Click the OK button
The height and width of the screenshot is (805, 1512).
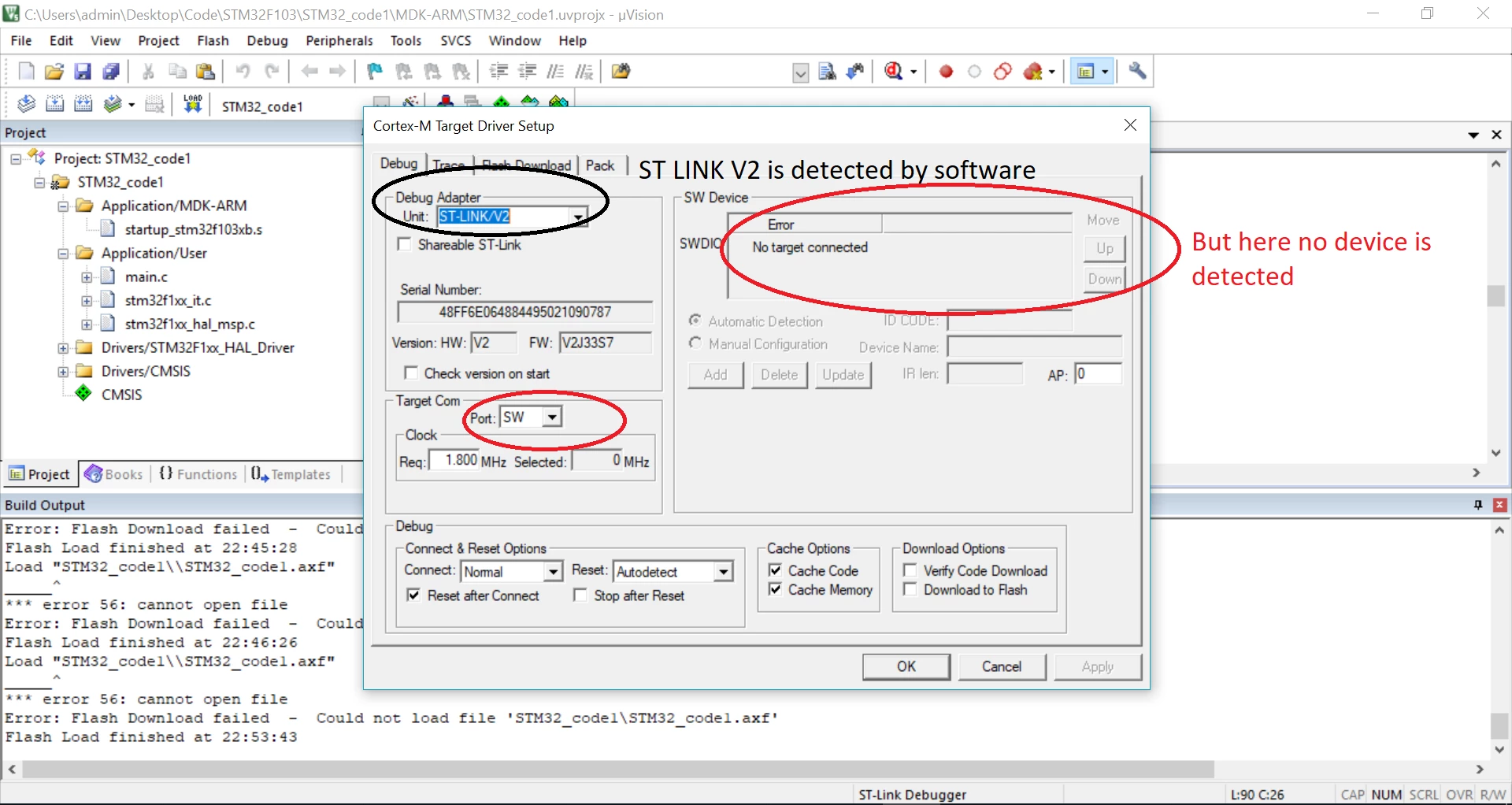(x=906, y=666)
